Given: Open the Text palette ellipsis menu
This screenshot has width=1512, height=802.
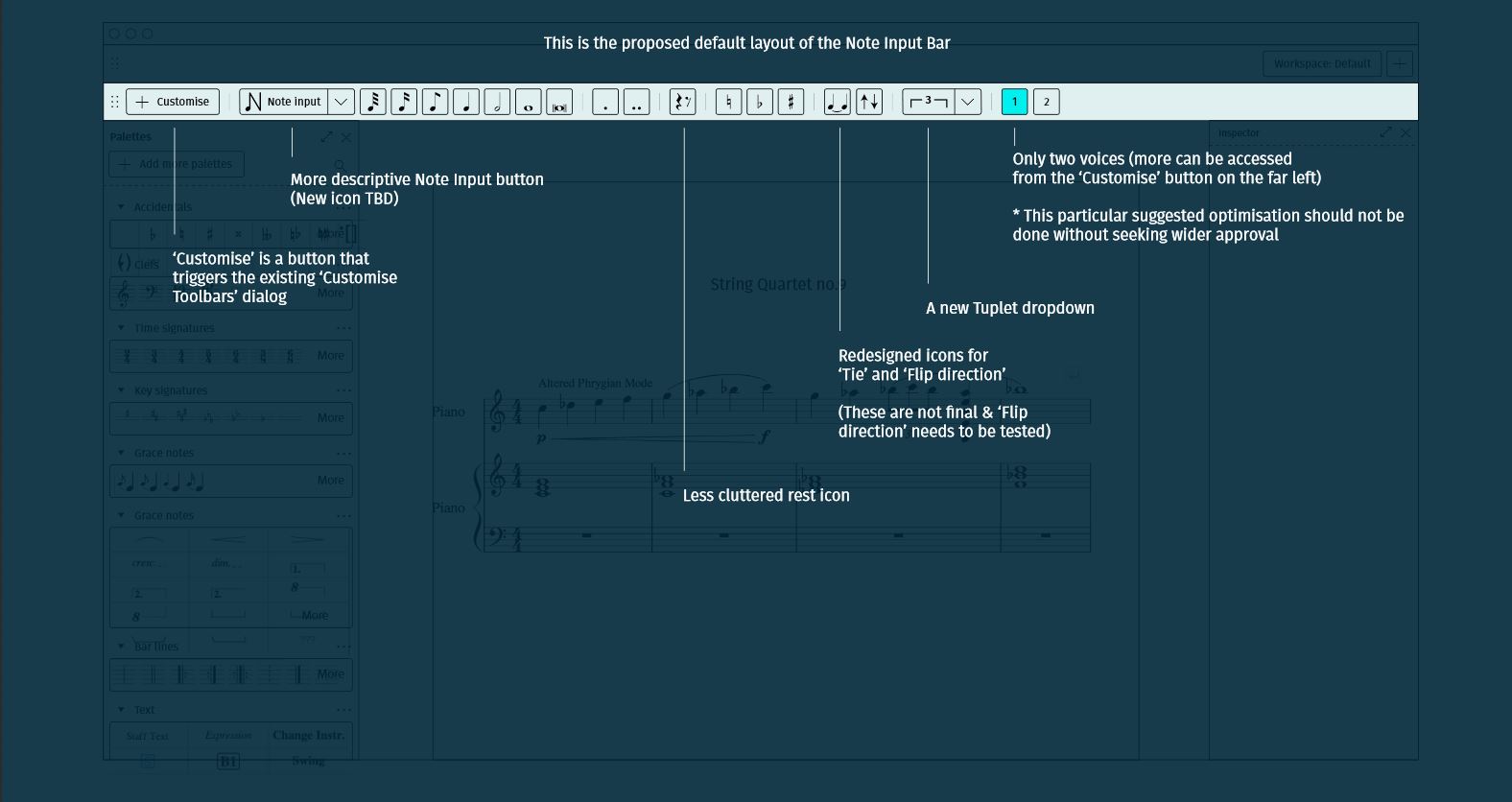Looking at the screenshot, I should 343,710.
